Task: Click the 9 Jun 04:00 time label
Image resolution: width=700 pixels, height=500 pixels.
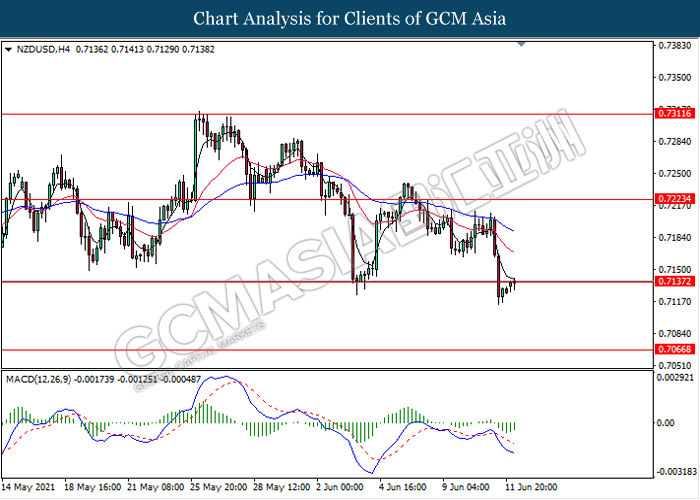Action: pyautogui.click(x=466, y=487)
